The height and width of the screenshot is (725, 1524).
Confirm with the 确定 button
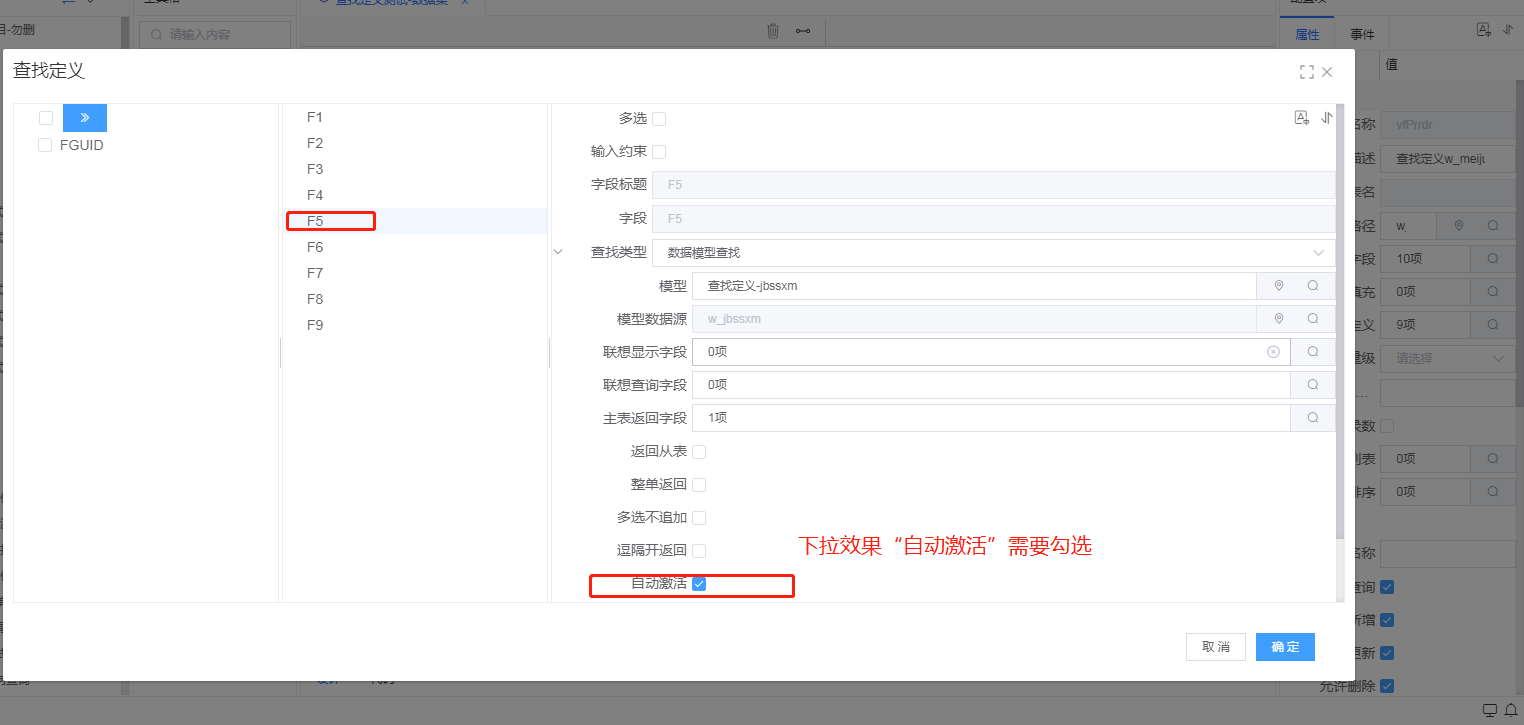[x=1285, y=647]
